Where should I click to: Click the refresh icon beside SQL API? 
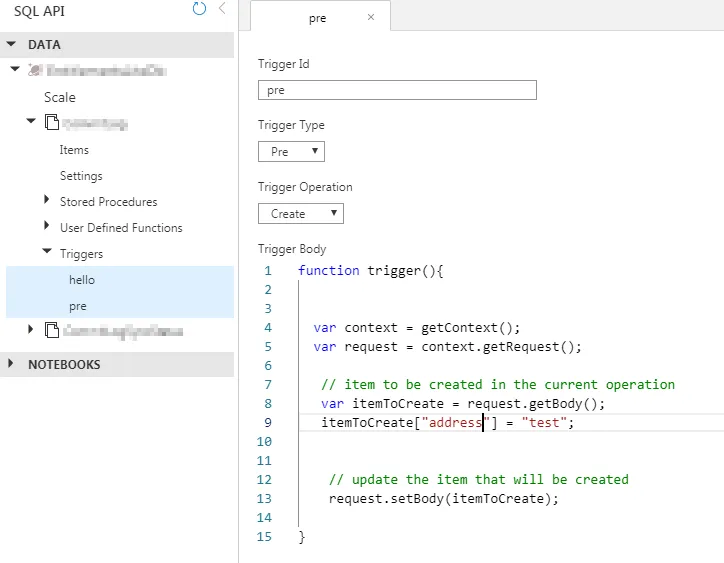[199, 9]
